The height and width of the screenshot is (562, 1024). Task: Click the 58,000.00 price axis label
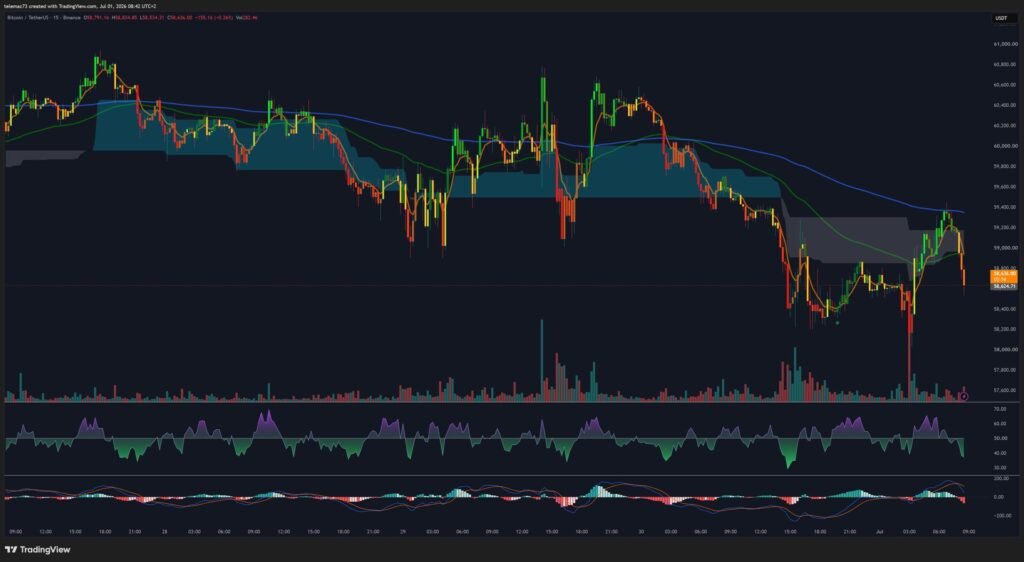1004,349
